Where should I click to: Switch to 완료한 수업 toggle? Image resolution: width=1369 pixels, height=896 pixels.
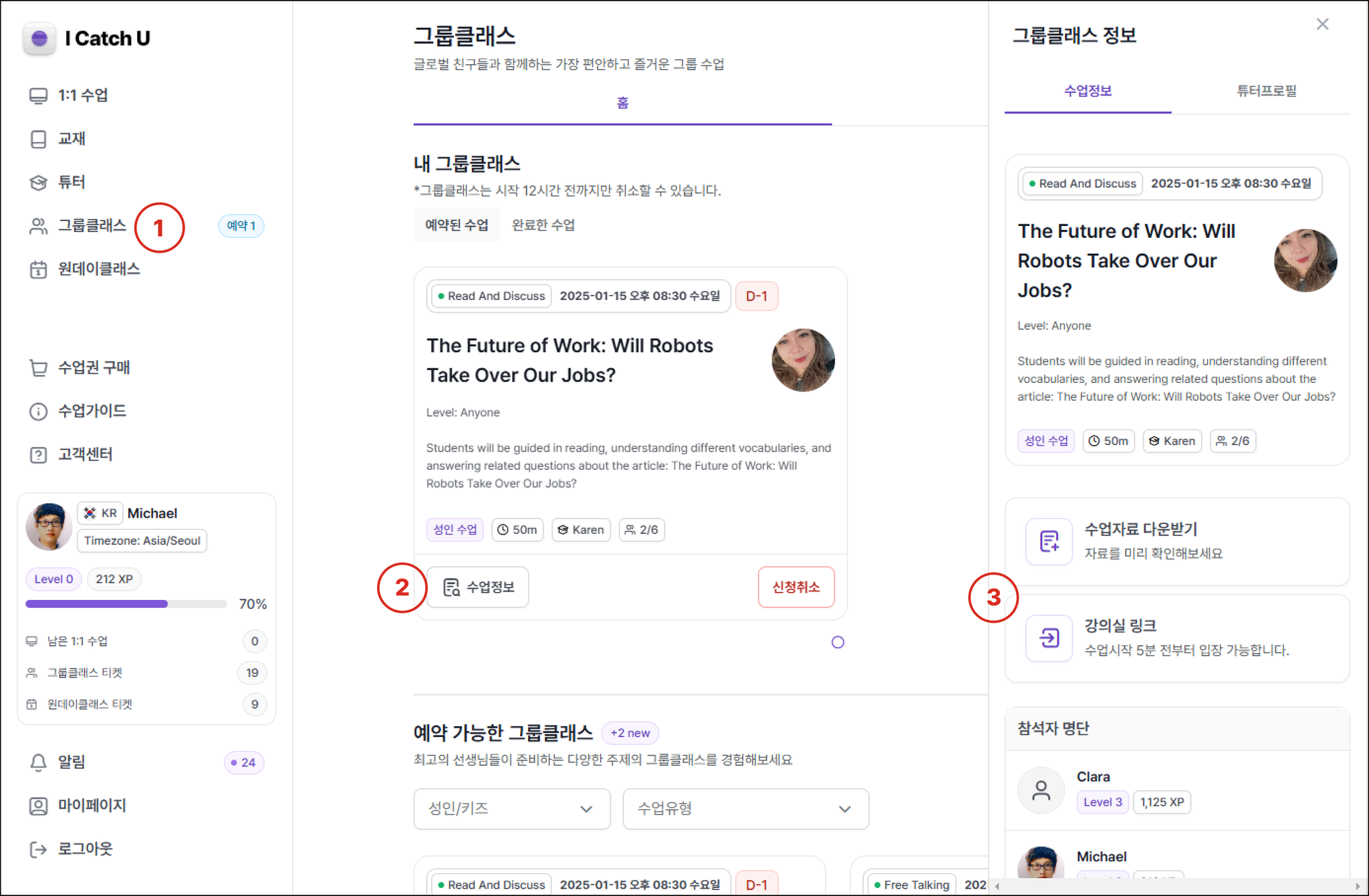(x=543, y=225)
